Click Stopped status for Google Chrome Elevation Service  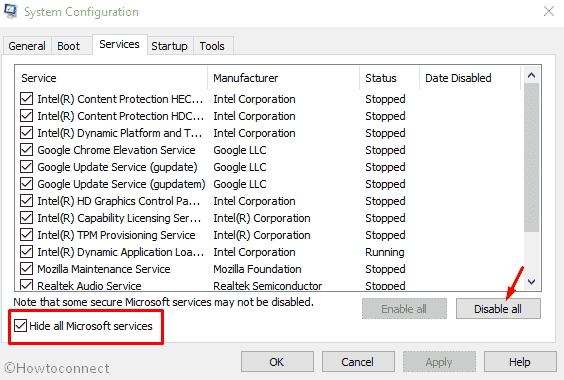click(385, 150)
